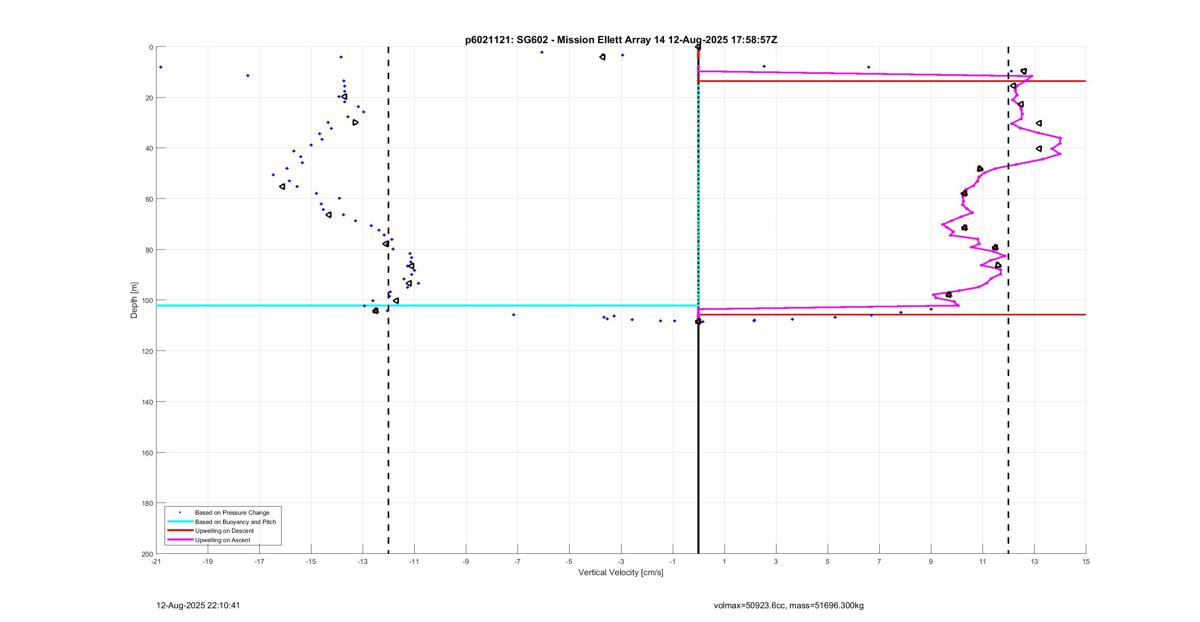Click the positive x-axis tick label '13'
Screen dimensions: 1200x622
click(x=1035, y=561)
